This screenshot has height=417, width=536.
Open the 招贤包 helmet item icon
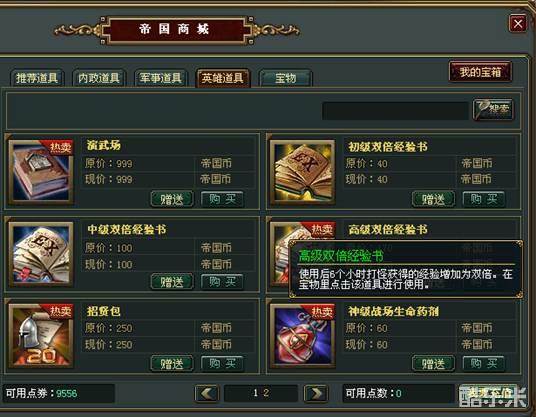[x=41, y=336]
